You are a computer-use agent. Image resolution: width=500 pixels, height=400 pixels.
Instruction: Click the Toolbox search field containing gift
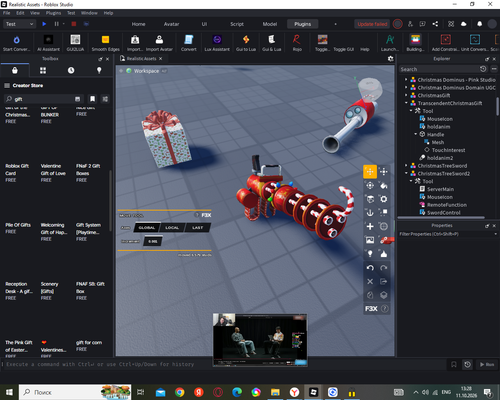point(43,99)
